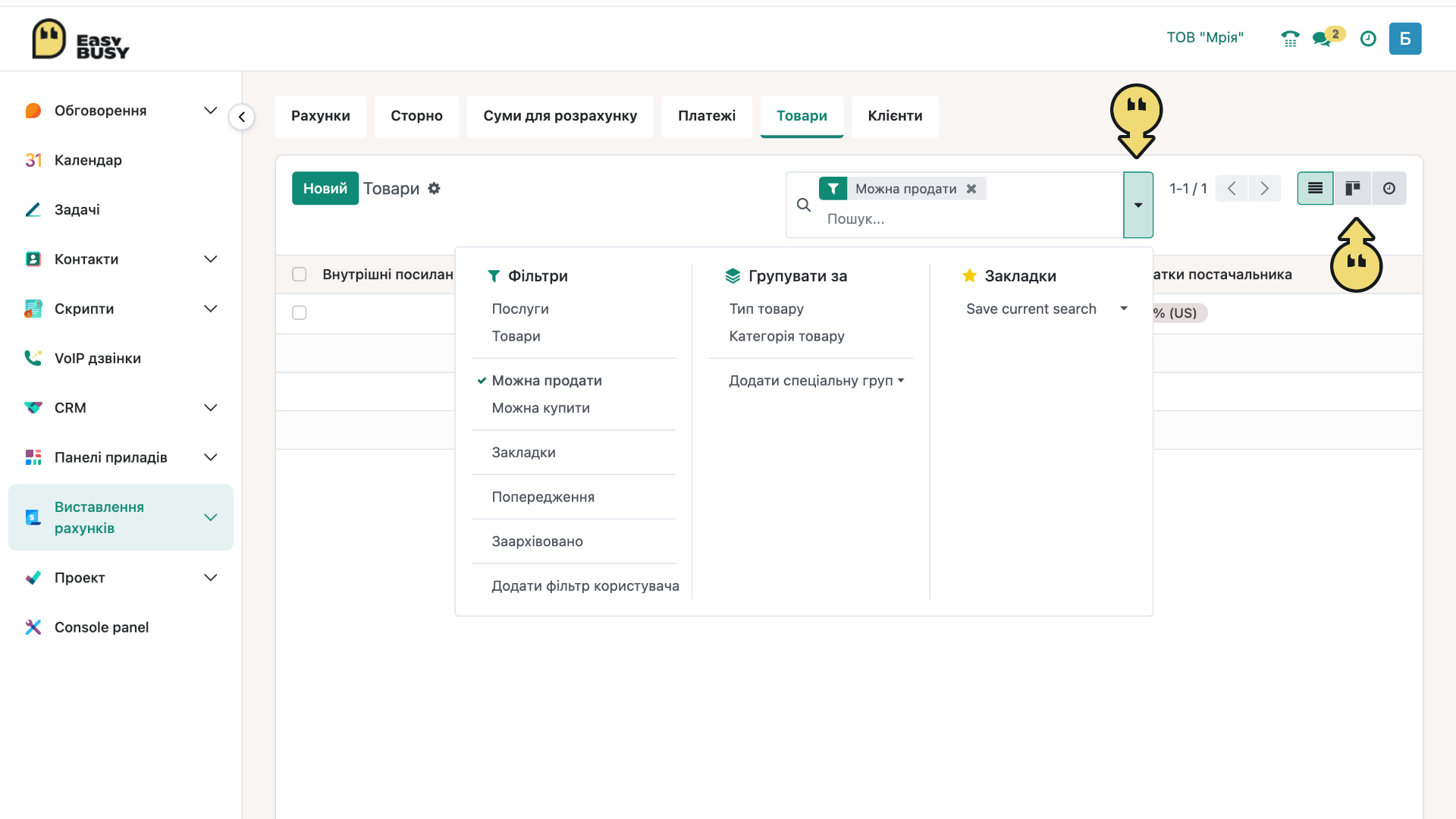The image size is (1456, 819).
Task: Expand the CRM menu chevron
Action: point(211,408)
